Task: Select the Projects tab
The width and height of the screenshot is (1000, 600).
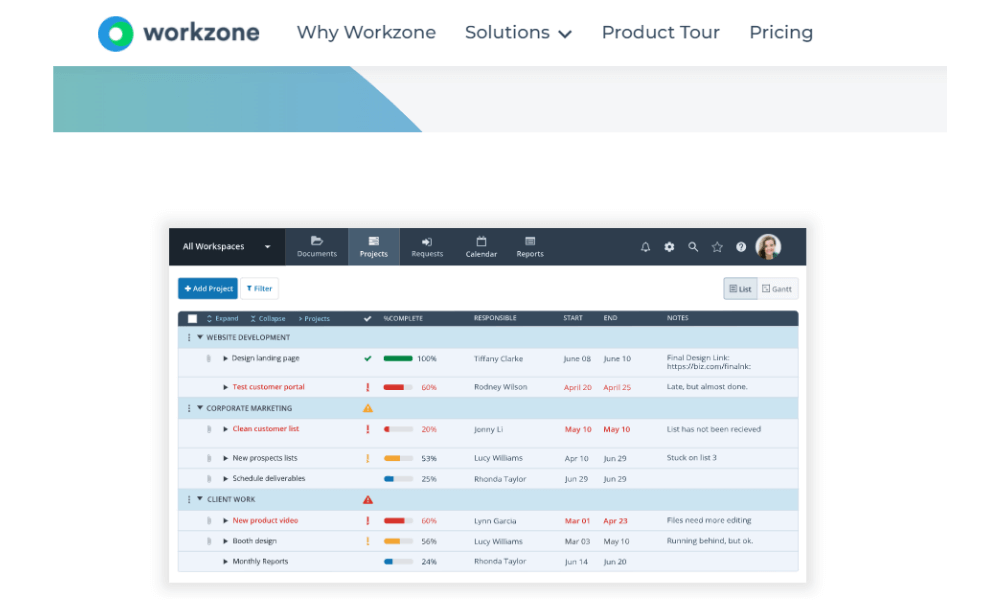Action: (x=374, y=246)
